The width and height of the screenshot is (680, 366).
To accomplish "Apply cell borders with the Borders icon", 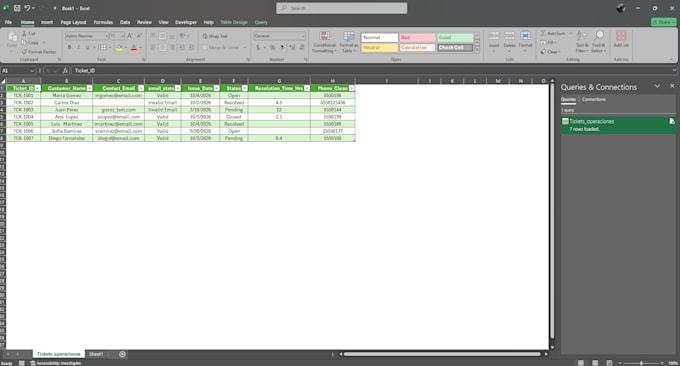I will coord(103,47).
